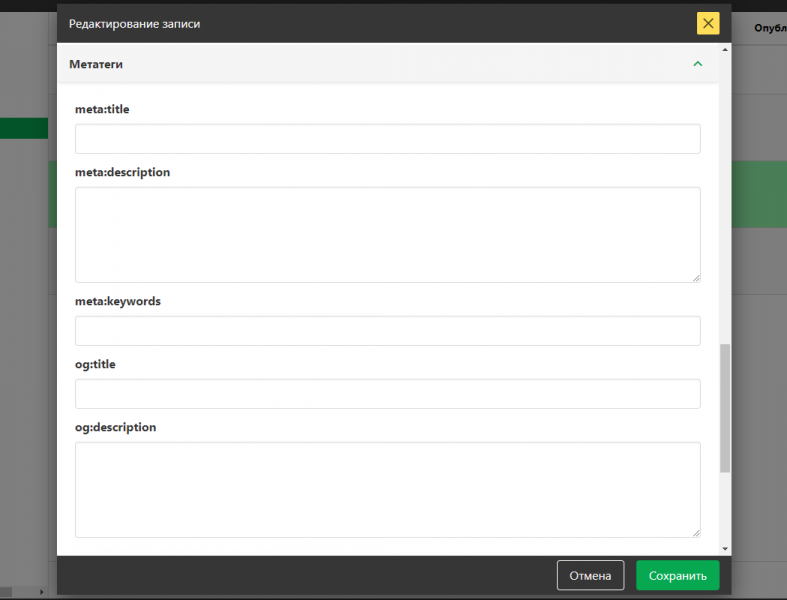
Task: Click the meta:title label
Action: (102, 109)
